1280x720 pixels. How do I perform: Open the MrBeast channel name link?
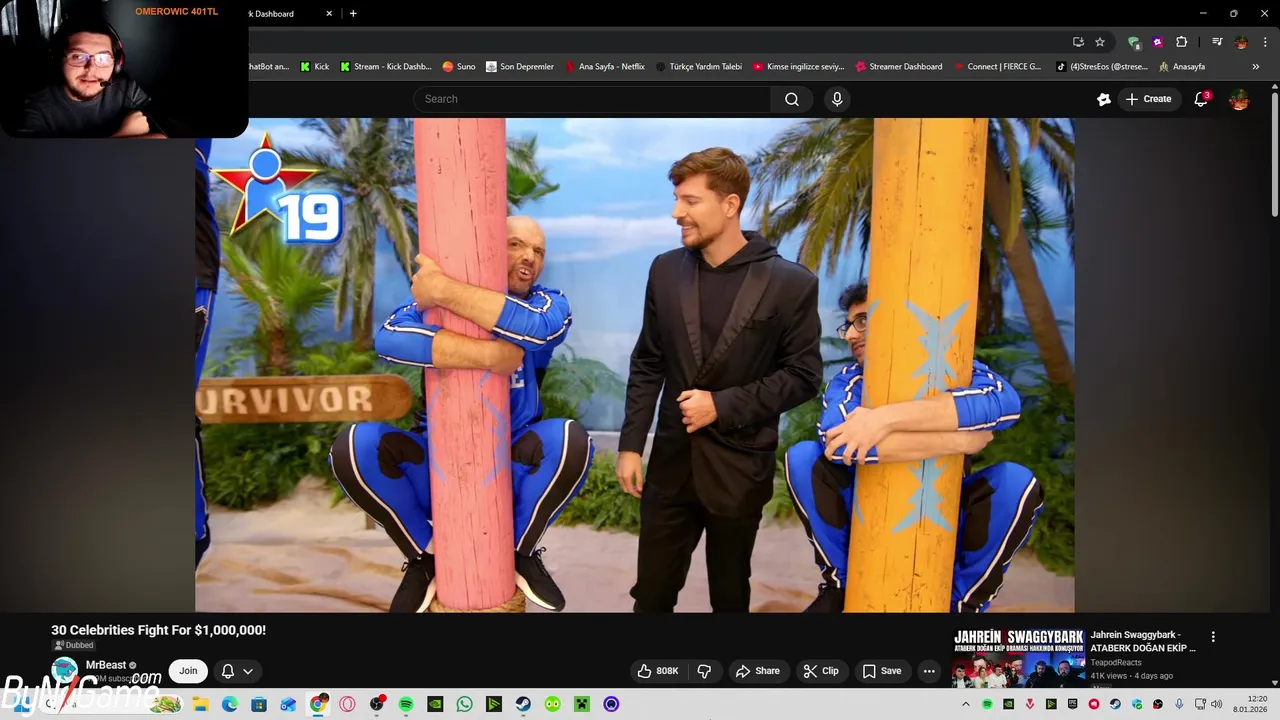point(106,665)
